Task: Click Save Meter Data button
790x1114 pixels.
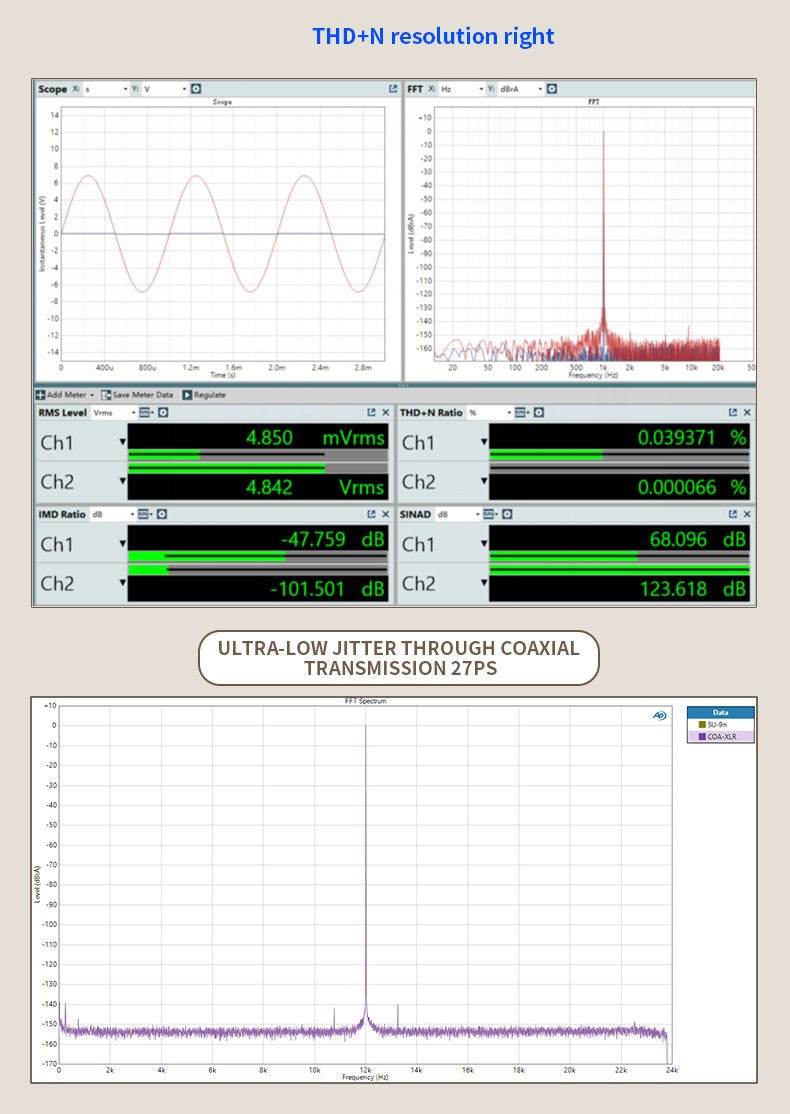Action: pyautogui.click(x=138, y=395)
